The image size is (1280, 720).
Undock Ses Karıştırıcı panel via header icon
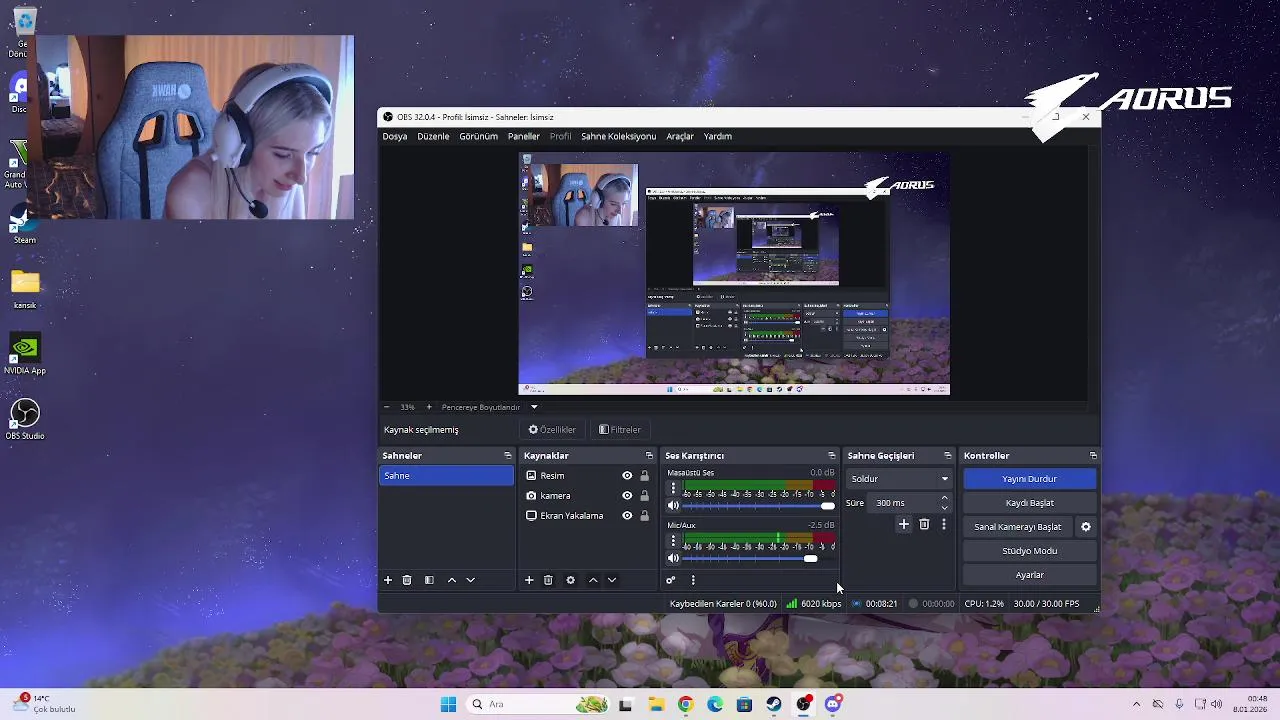831,456
